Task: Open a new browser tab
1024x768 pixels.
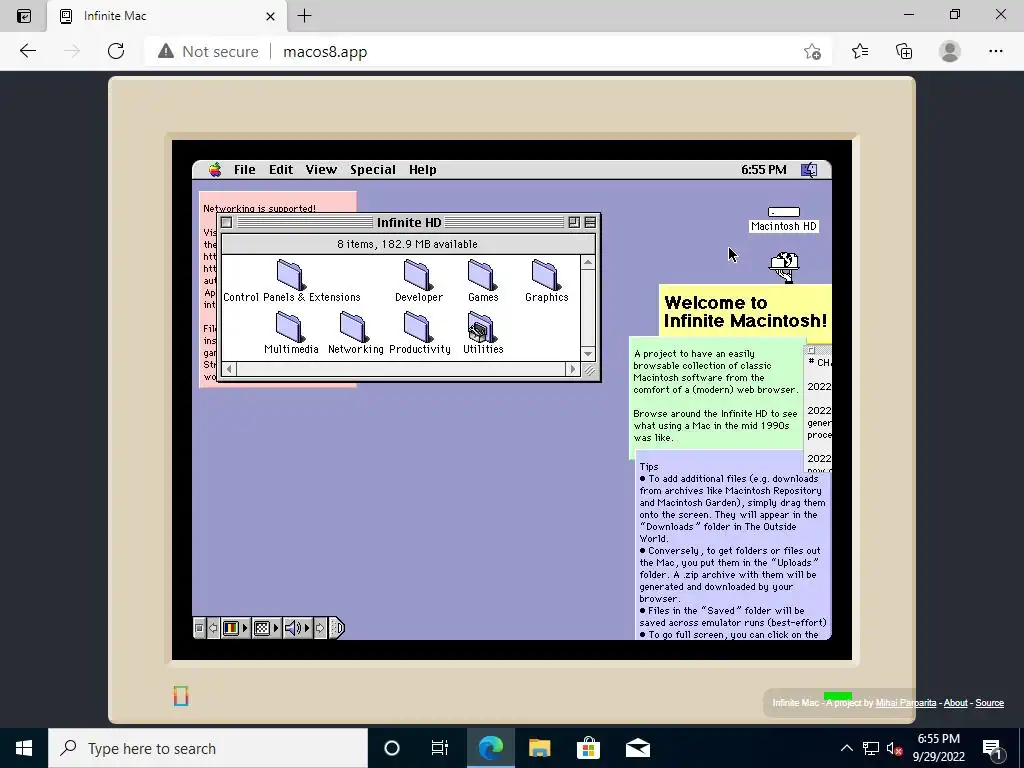Action: (x=304, y=16)
